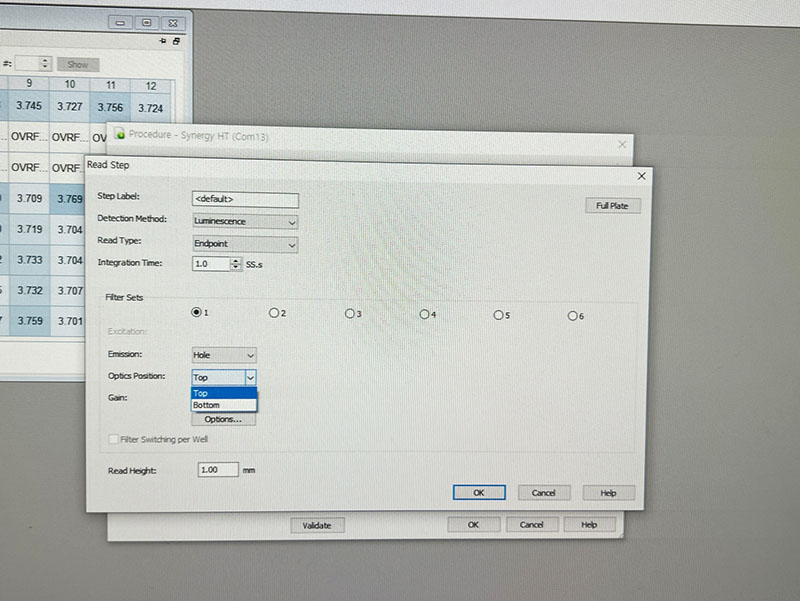Close the Read Step dialog window
The width and height of the screenshot is (800, 601).
pos(641,176)
